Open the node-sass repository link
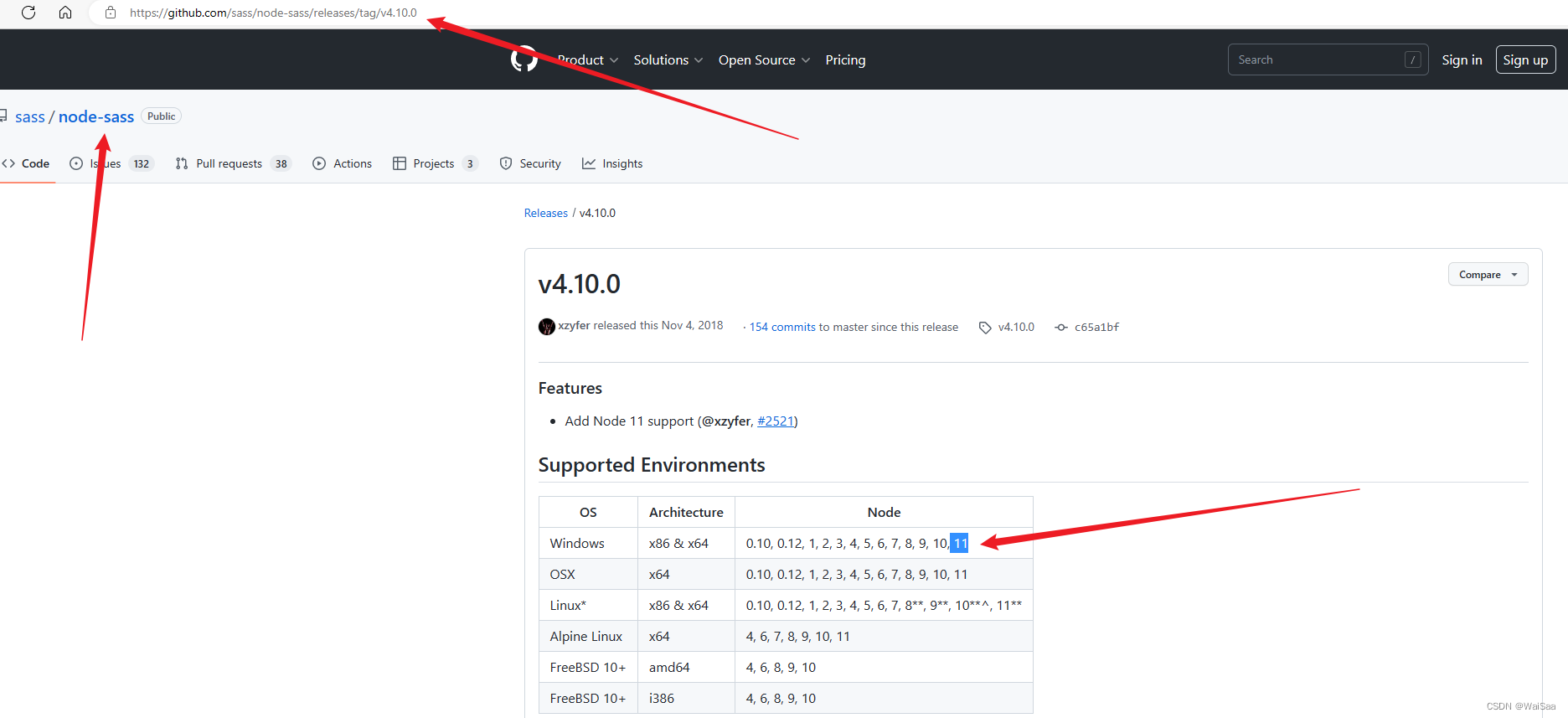The height and width of the screenshot is (718, 1568). [x=96, y=116]
